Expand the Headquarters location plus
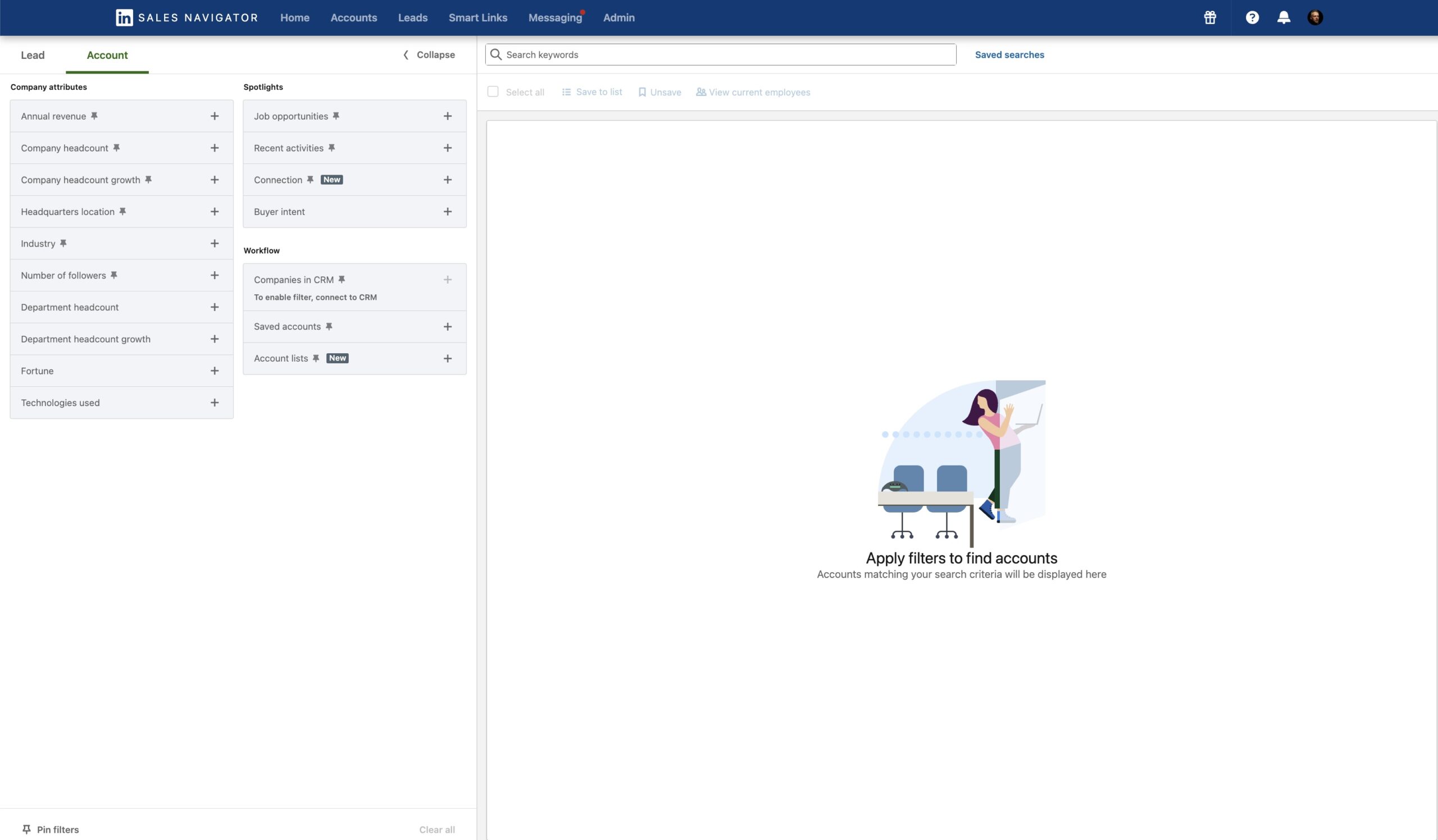Image resolution: width=1438 pixels, height=840 pixels. tap(215, 212)
